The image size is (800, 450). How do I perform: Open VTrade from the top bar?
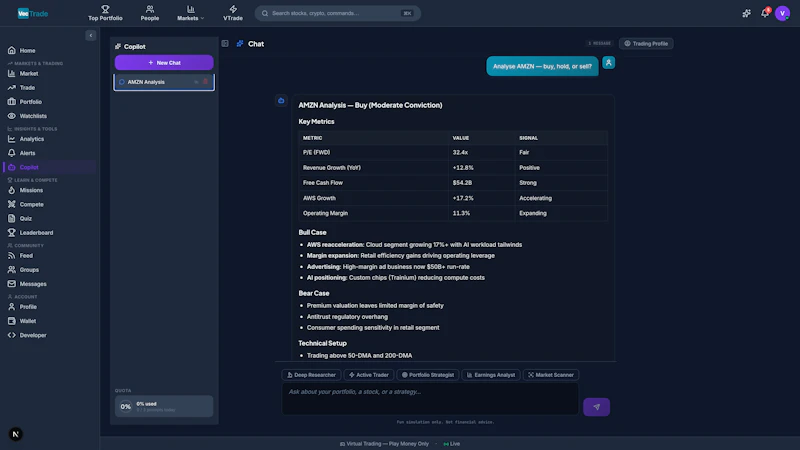pos(233,13)
